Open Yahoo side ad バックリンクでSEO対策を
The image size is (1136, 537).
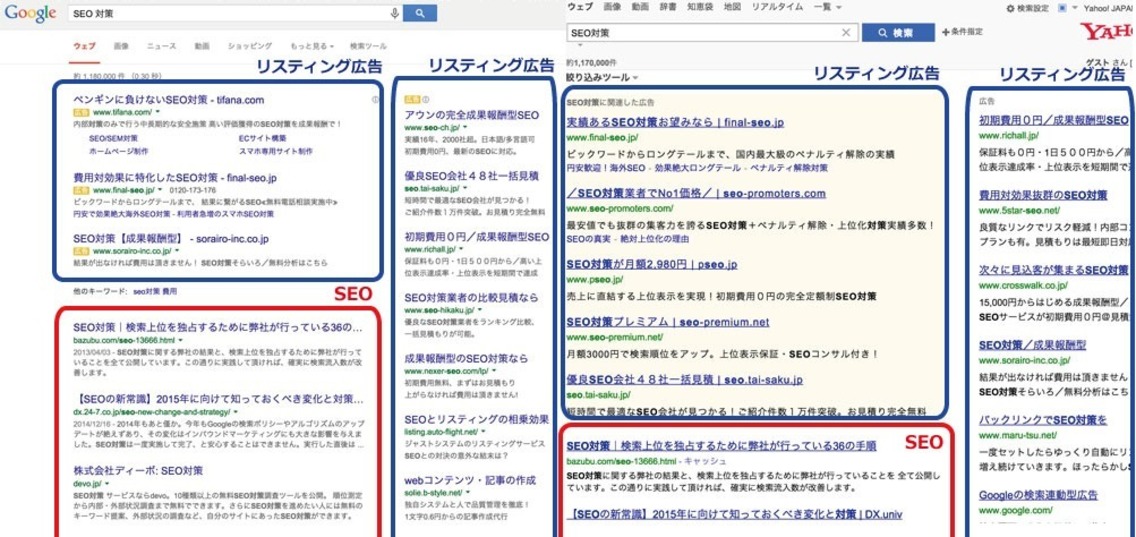coord(1043,420)
